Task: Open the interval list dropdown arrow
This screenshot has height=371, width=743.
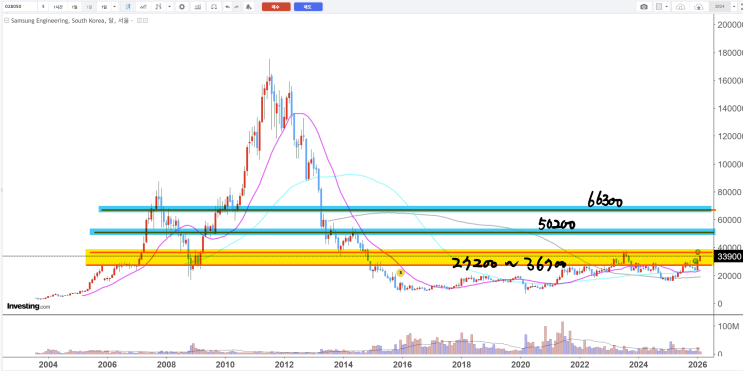Action: (x=115, y=7)
